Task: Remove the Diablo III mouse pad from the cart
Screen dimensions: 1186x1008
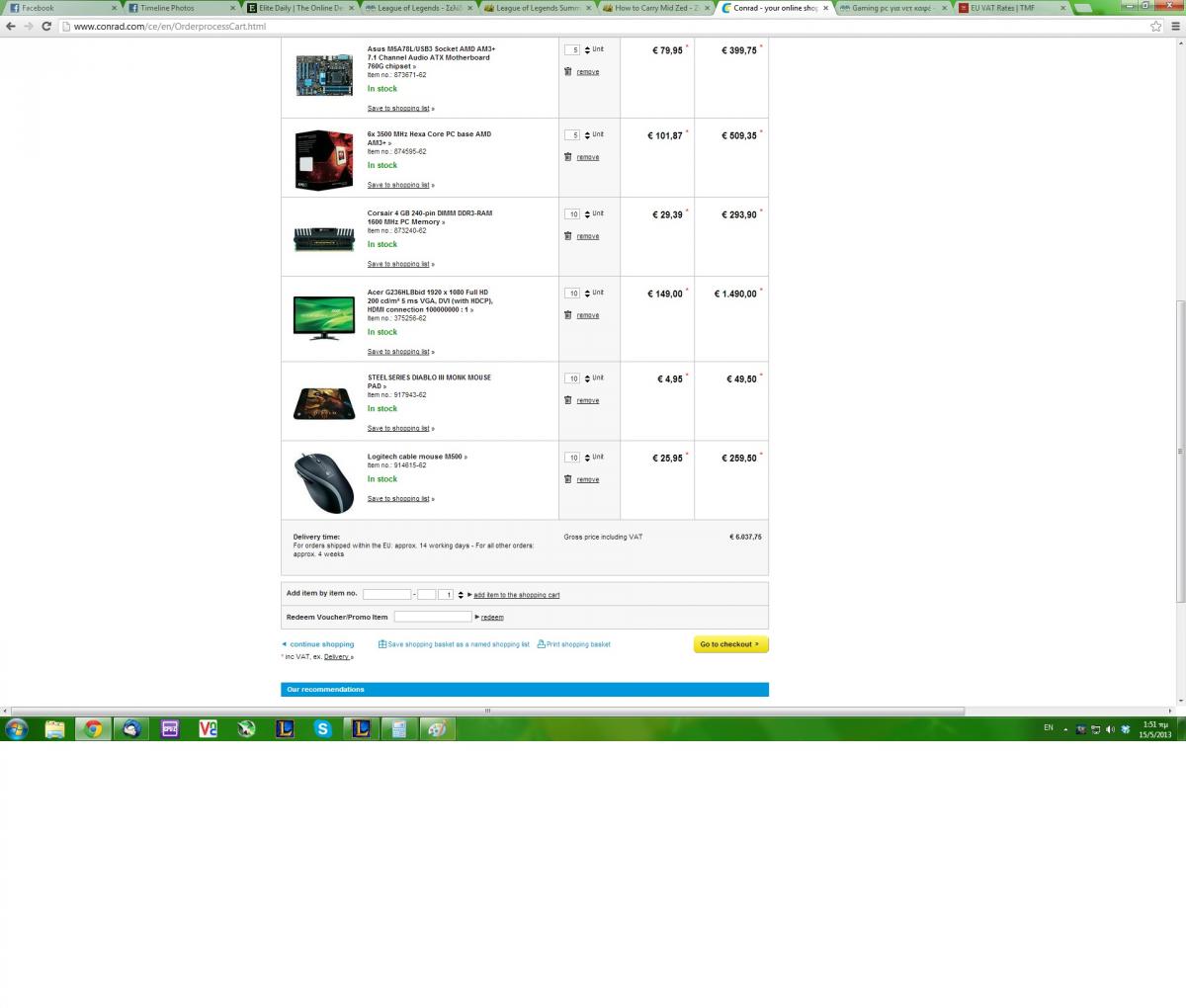Action: (x=588, y=400)
